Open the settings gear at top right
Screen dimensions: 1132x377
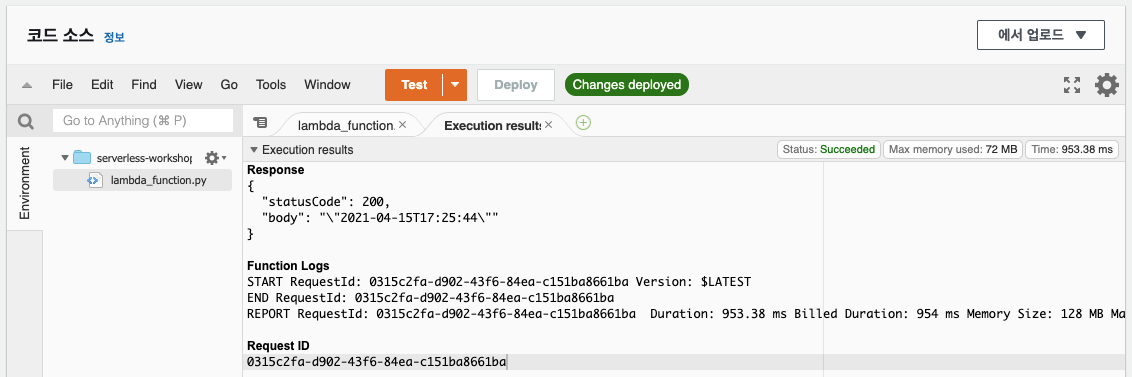pyautogui.click(x=1107, y=85)
